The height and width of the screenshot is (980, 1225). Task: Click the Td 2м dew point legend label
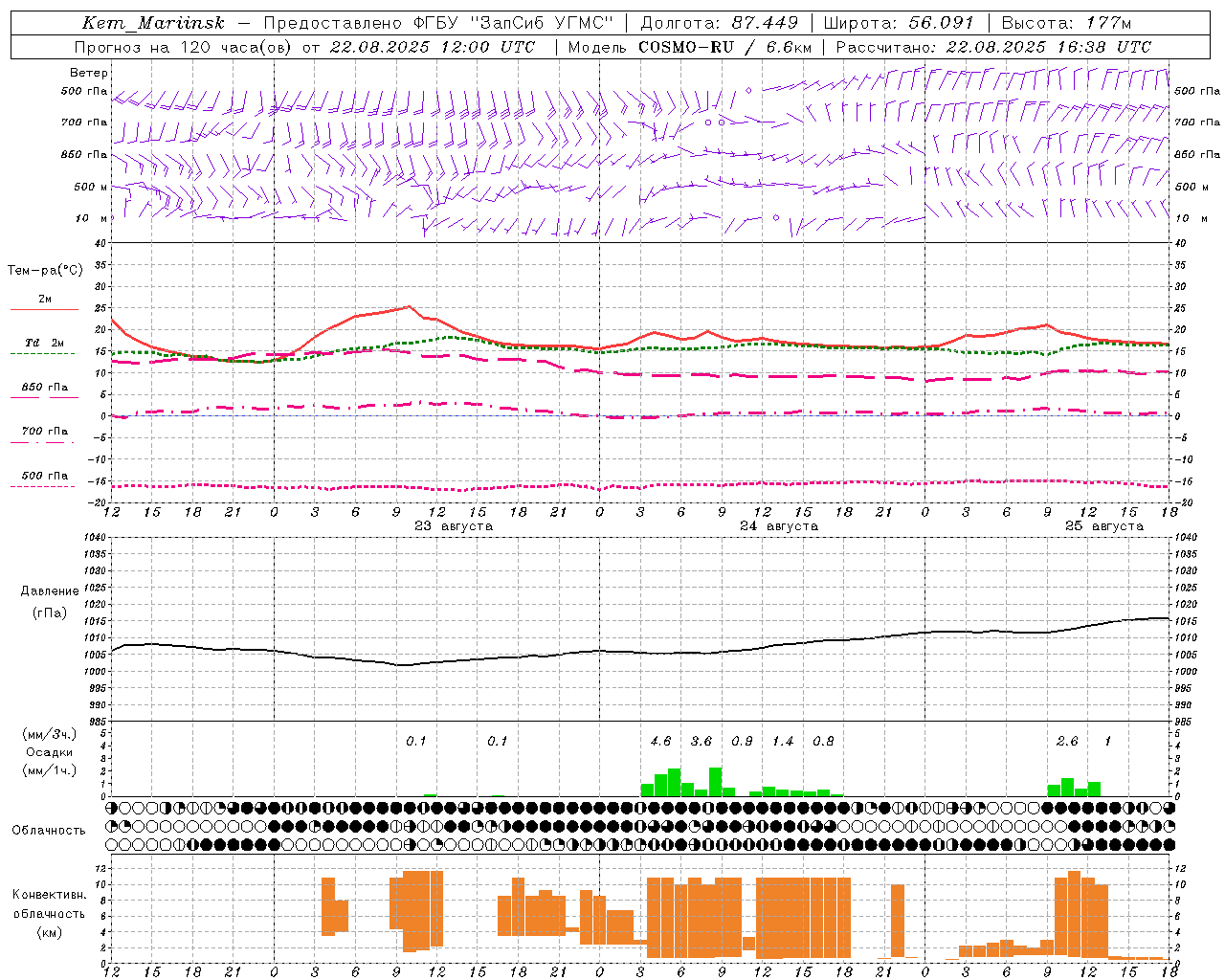pyautogui.click(x=44, y=343)
